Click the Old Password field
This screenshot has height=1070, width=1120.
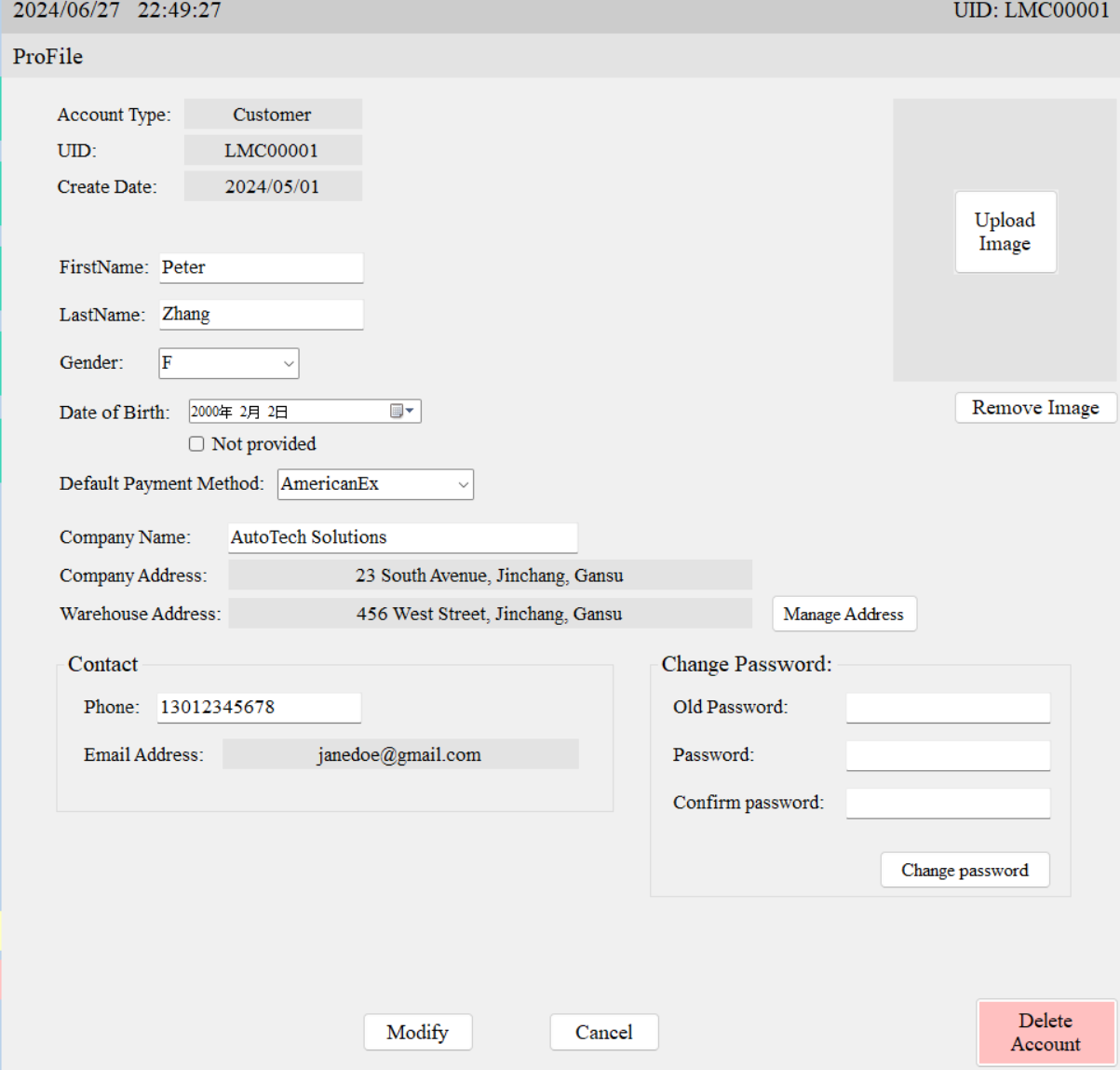[x=947, y=707]
